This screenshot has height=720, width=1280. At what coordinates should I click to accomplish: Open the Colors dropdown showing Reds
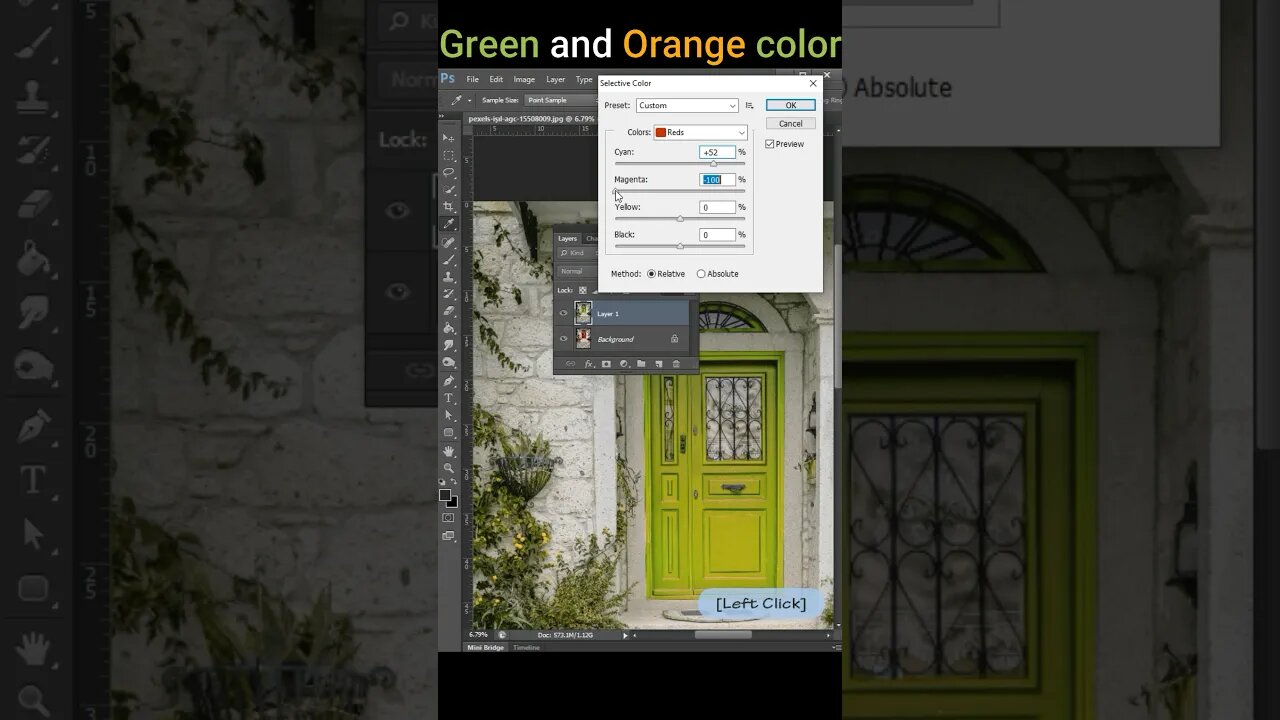[700, 132]
